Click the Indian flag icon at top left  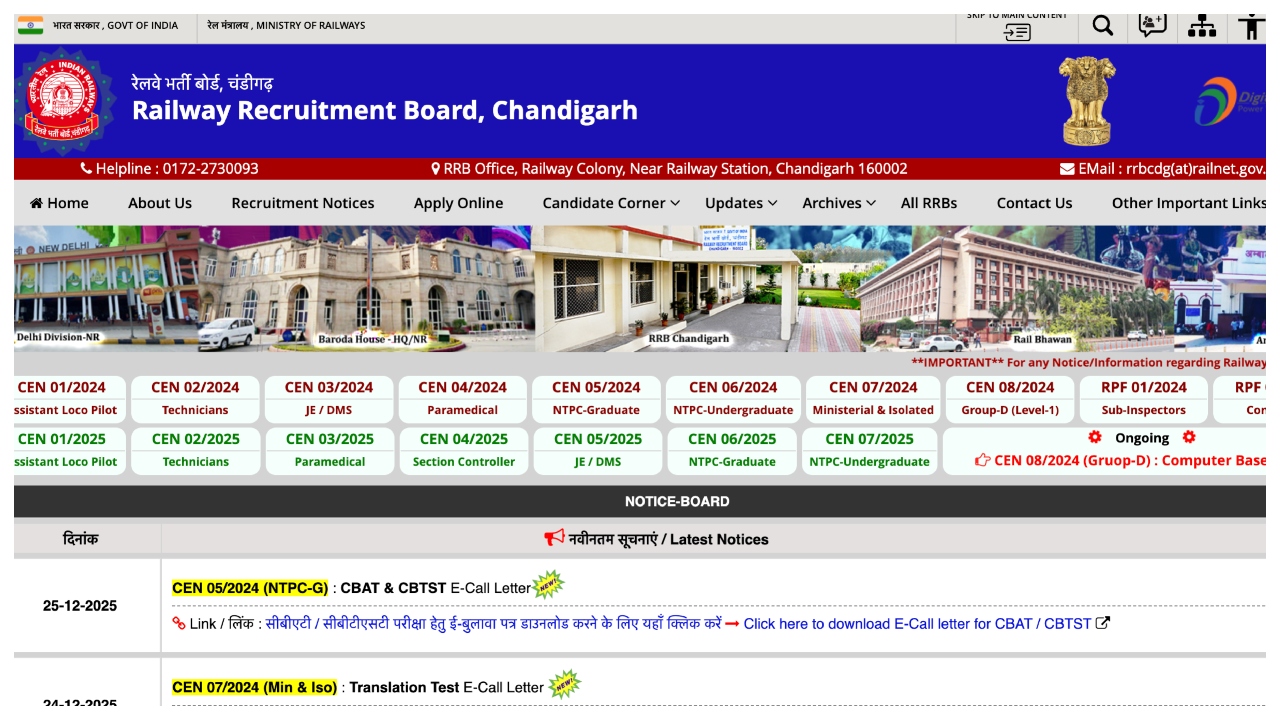(x=30, y=25)
